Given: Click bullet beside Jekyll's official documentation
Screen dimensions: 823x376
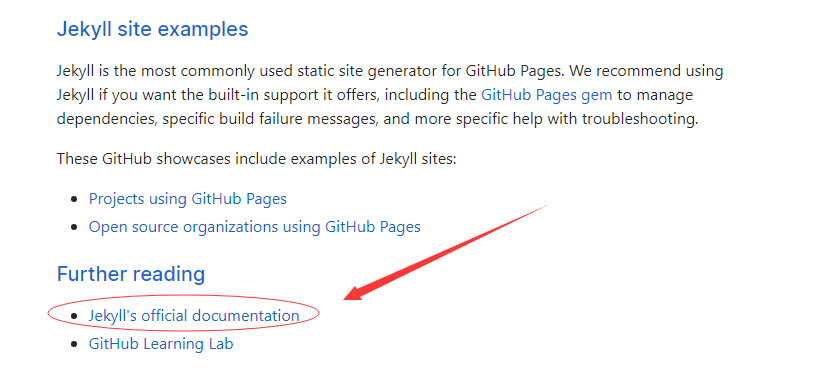Looking at the screenshot, I should (74, 316).
